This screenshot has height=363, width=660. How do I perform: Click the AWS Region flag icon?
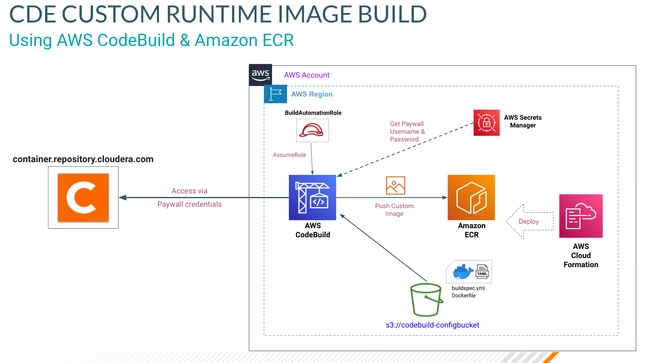coord(275,94)
